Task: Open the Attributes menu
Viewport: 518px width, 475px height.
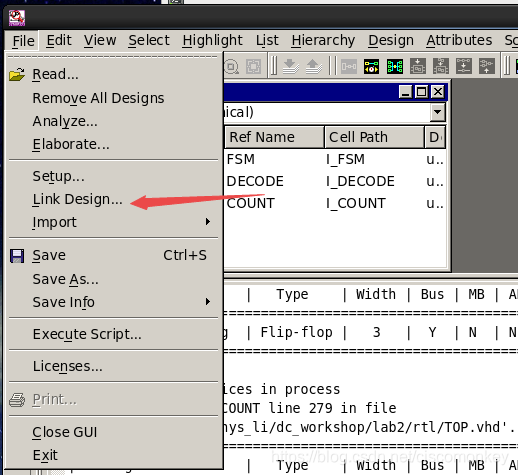Action: [x=459, y=40]
